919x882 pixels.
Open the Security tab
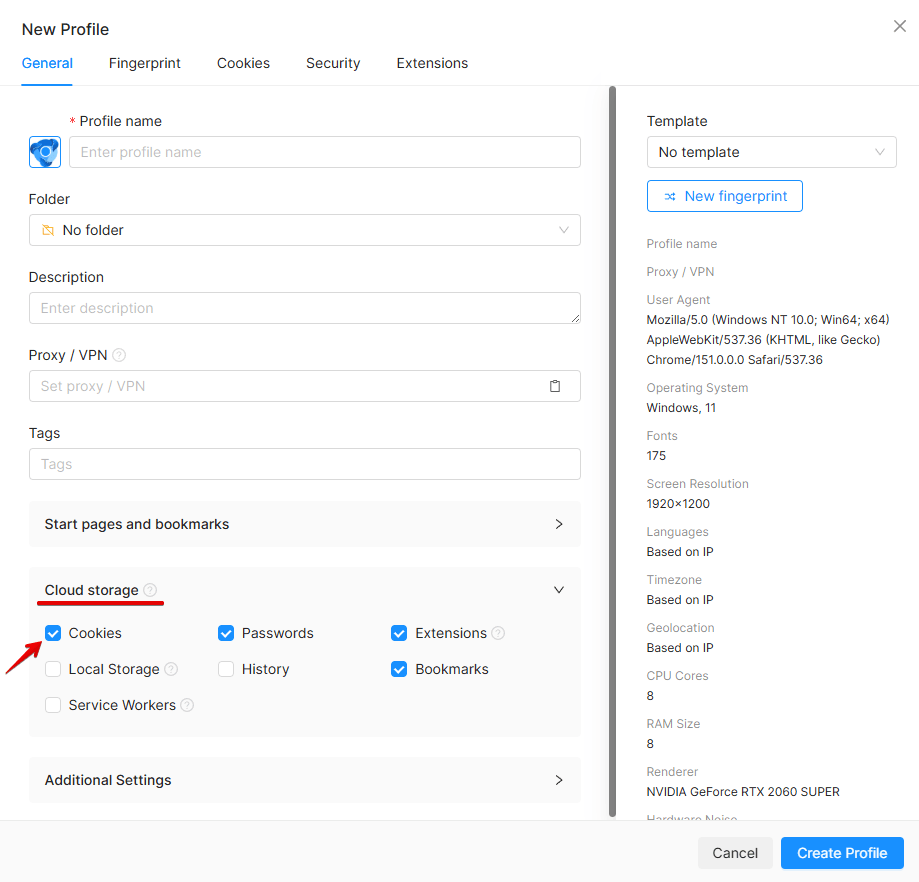pos(333,63)
